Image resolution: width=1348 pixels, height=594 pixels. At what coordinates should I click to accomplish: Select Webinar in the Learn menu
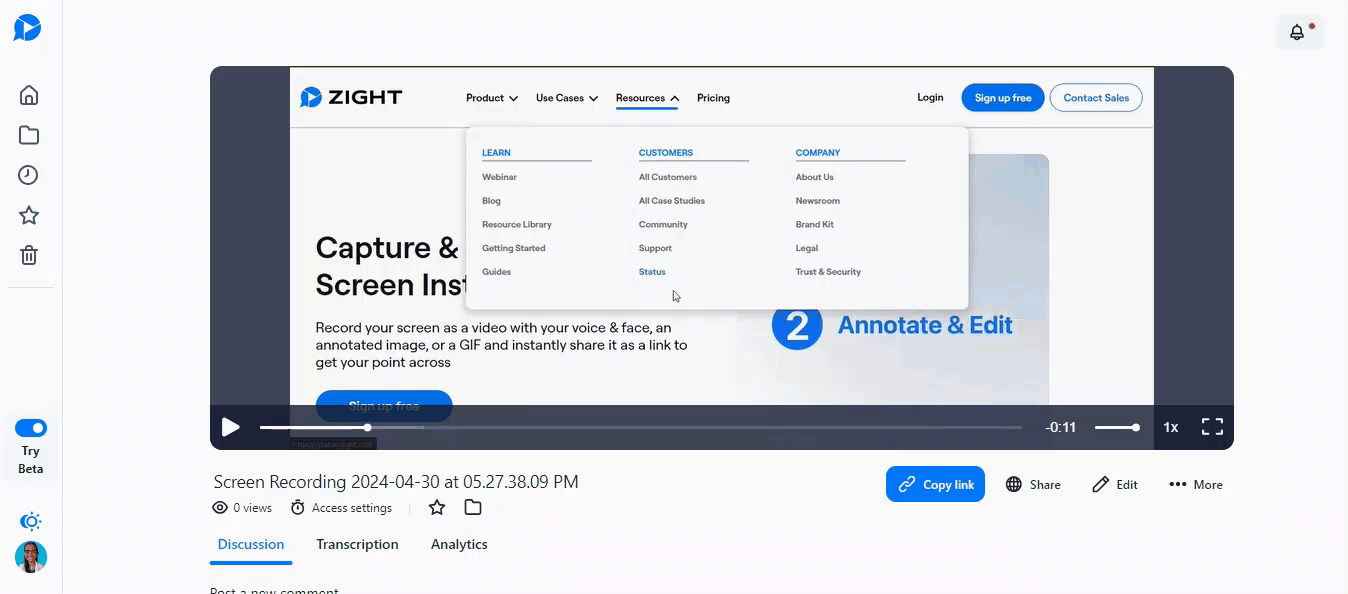(x=499, y=177)
